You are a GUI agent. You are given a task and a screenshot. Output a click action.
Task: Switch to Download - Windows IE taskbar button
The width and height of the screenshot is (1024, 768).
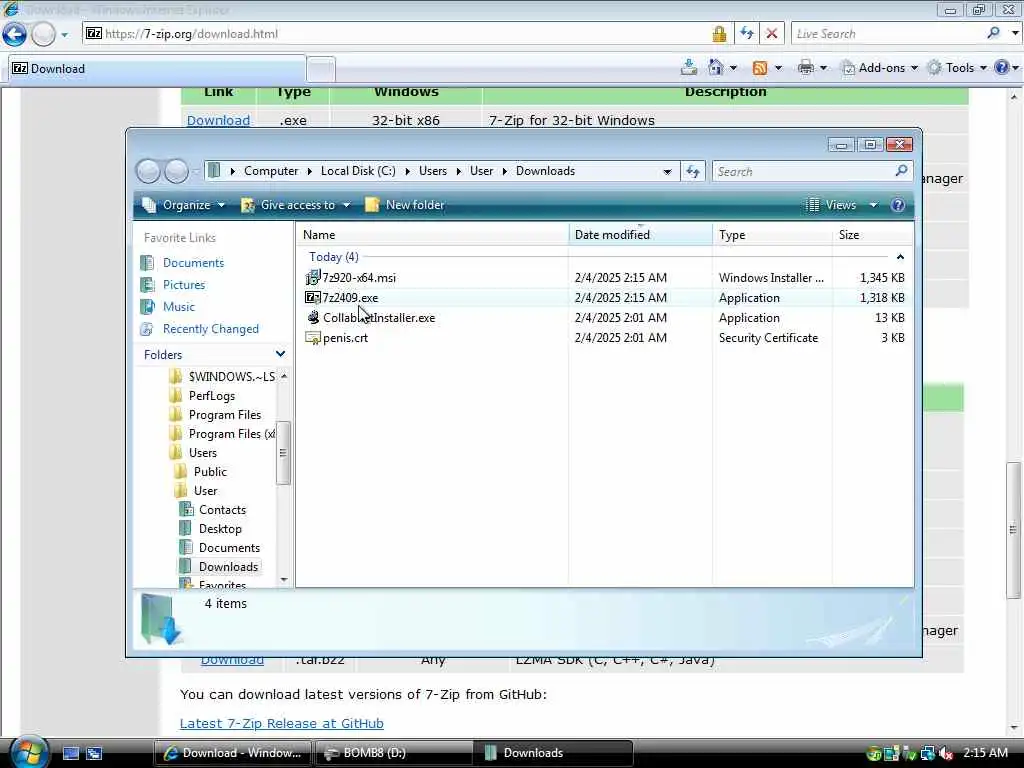[233, 753]
